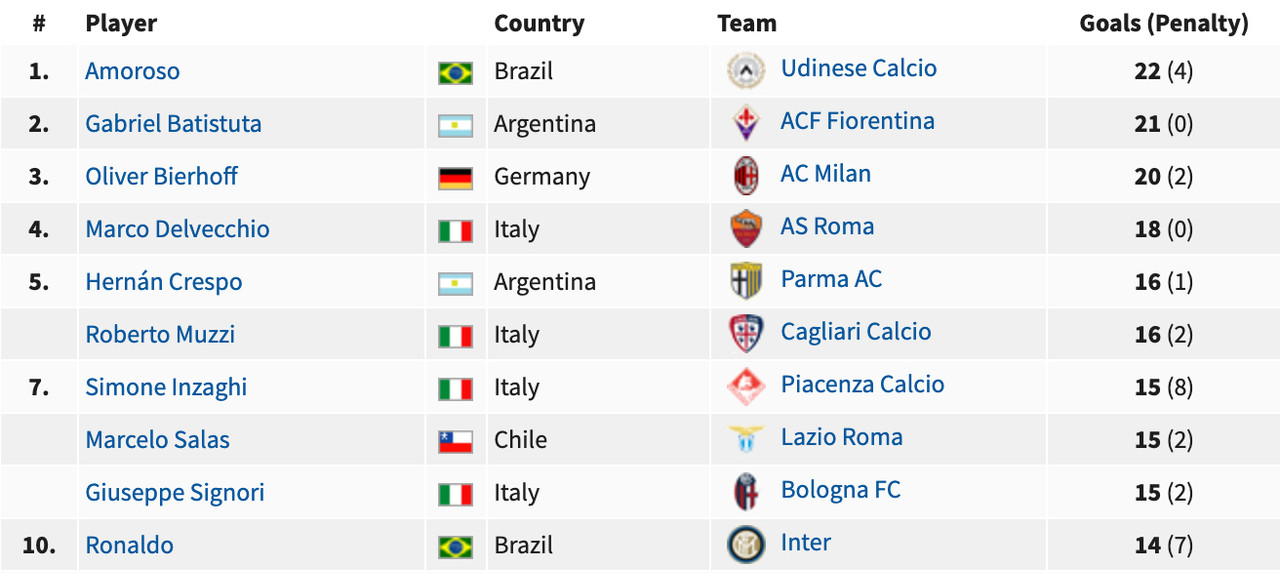Click the Ronaldo player link
Screen dimensions: 1280x573
129,545
